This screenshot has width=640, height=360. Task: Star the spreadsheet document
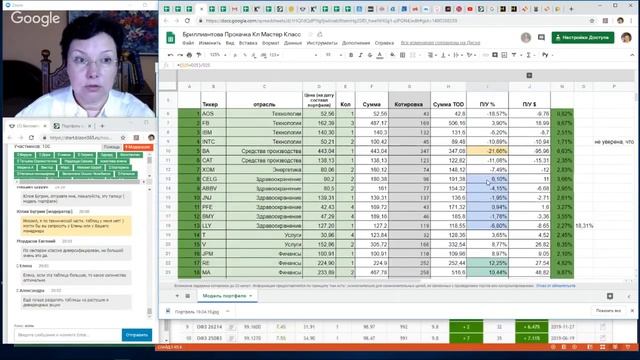click(311, 35)
